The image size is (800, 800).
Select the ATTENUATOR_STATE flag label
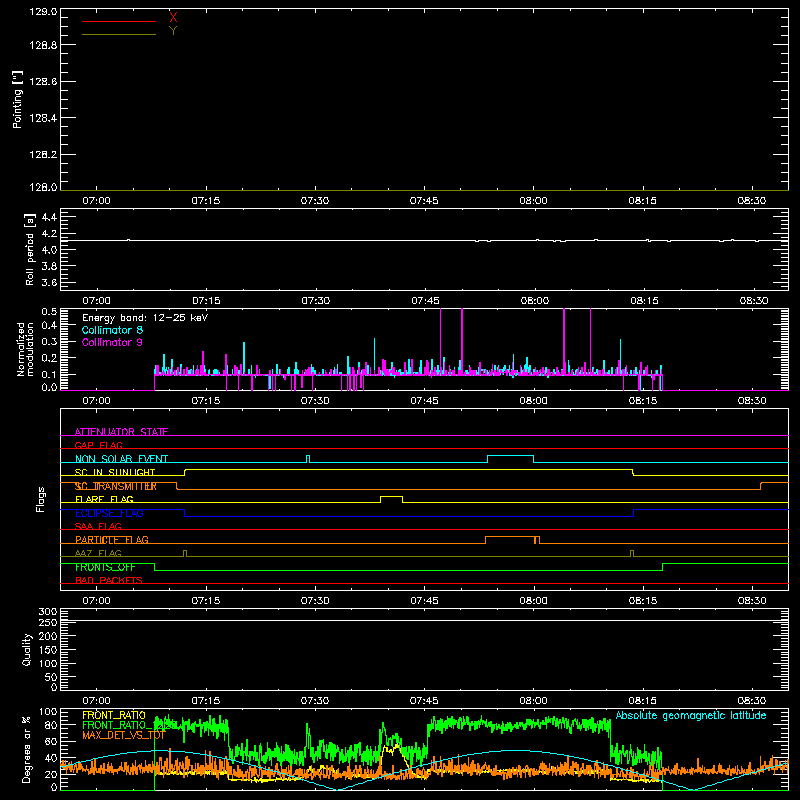[121, 432]
